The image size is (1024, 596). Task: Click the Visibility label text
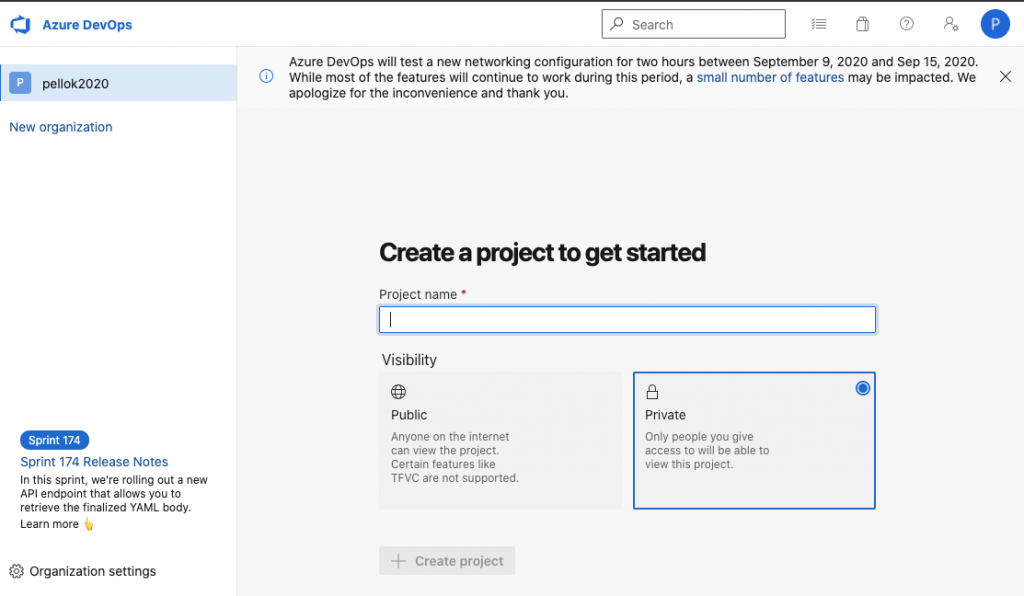[x=409, y=360]
